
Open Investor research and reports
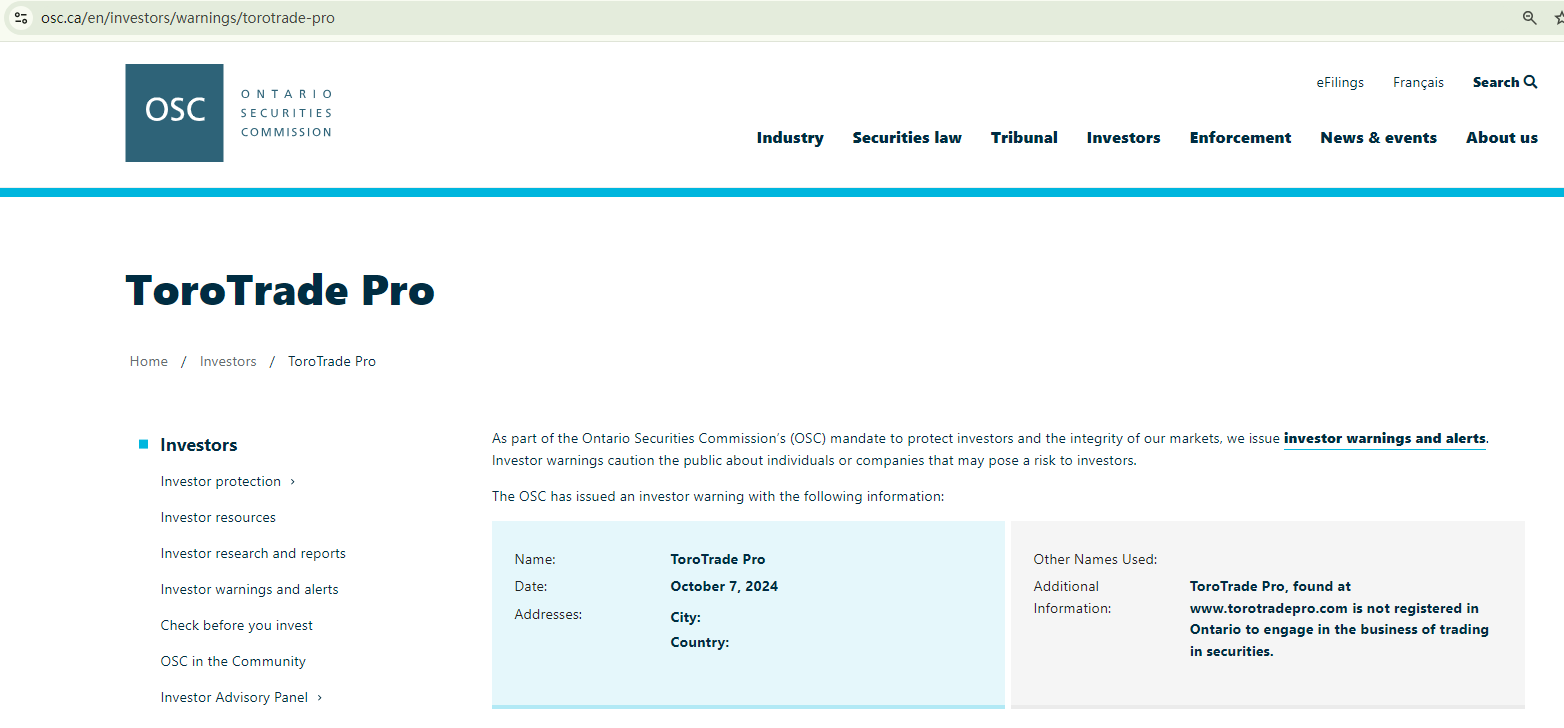click(x=253, y=553)
